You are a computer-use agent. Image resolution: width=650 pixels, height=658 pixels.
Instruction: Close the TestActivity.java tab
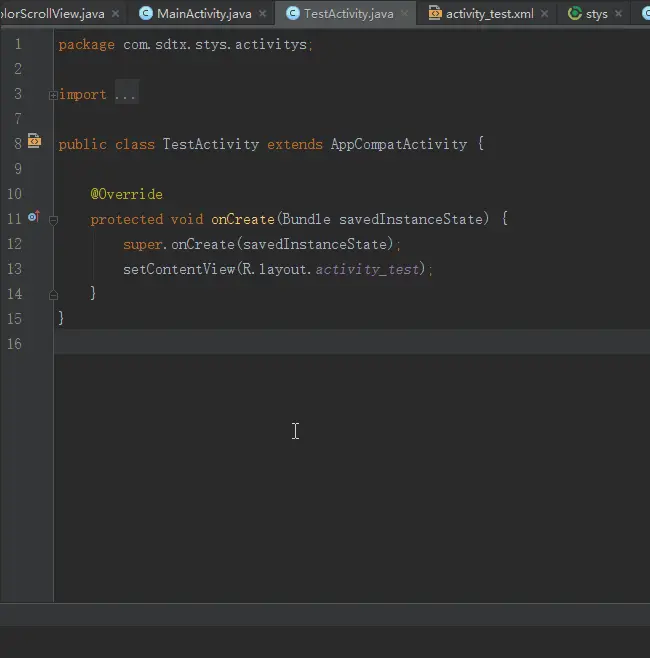(x=405, y=14)
